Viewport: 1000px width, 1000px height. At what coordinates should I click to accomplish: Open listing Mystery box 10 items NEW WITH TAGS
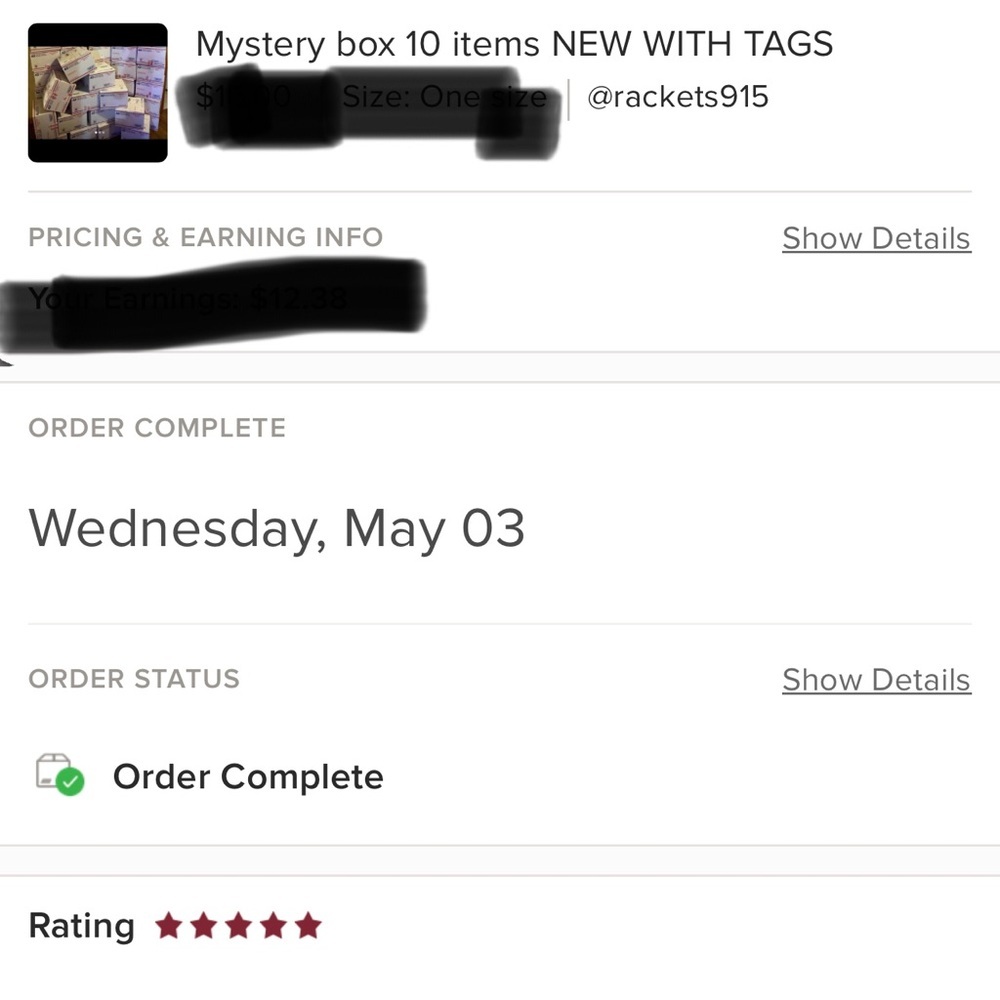tap(516, 44)
